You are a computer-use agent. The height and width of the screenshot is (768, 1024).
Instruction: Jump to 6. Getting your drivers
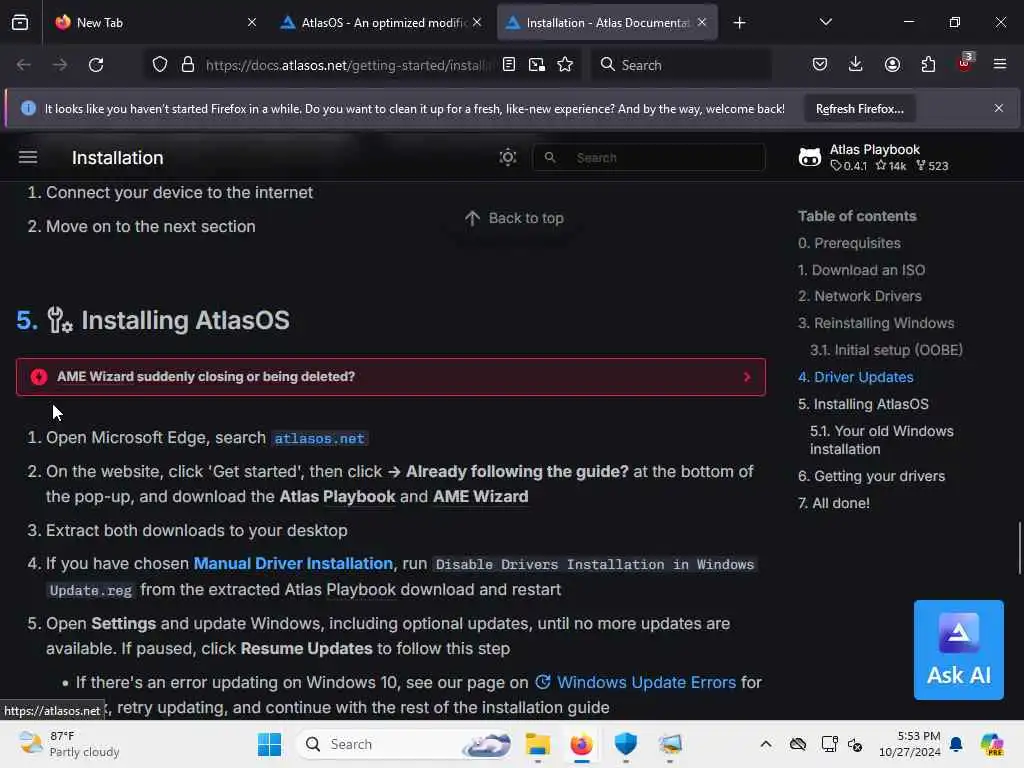pos(871,476)
